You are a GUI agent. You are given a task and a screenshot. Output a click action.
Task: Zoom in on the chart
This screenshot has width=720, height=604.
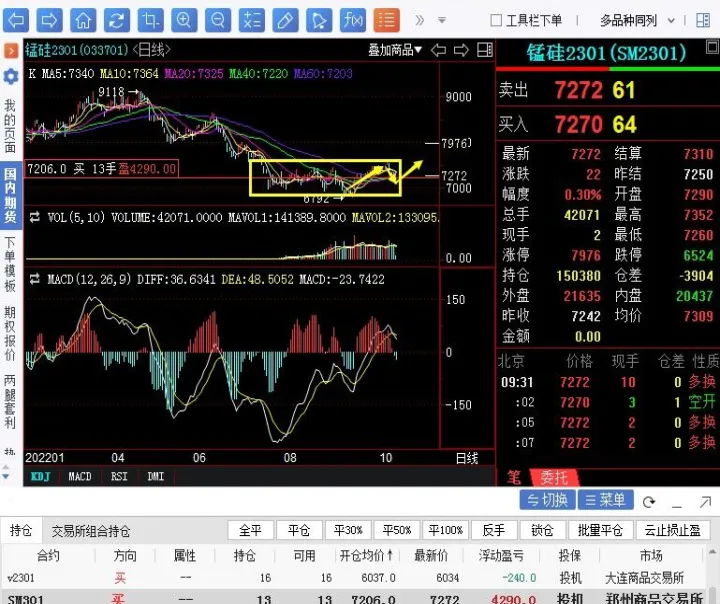(x=184, y=20)
